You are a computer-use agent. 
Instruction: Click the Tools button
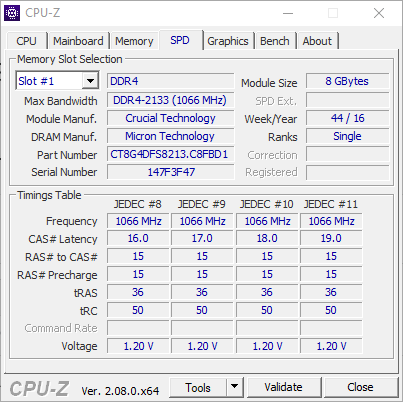pyautogui.click(x=198, y=387)
